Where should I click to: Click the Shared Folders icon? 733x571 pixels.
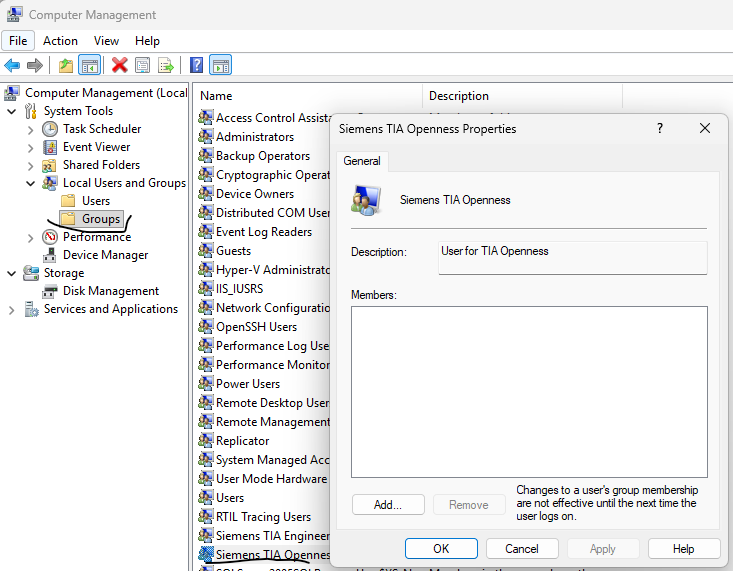point(50,165)
